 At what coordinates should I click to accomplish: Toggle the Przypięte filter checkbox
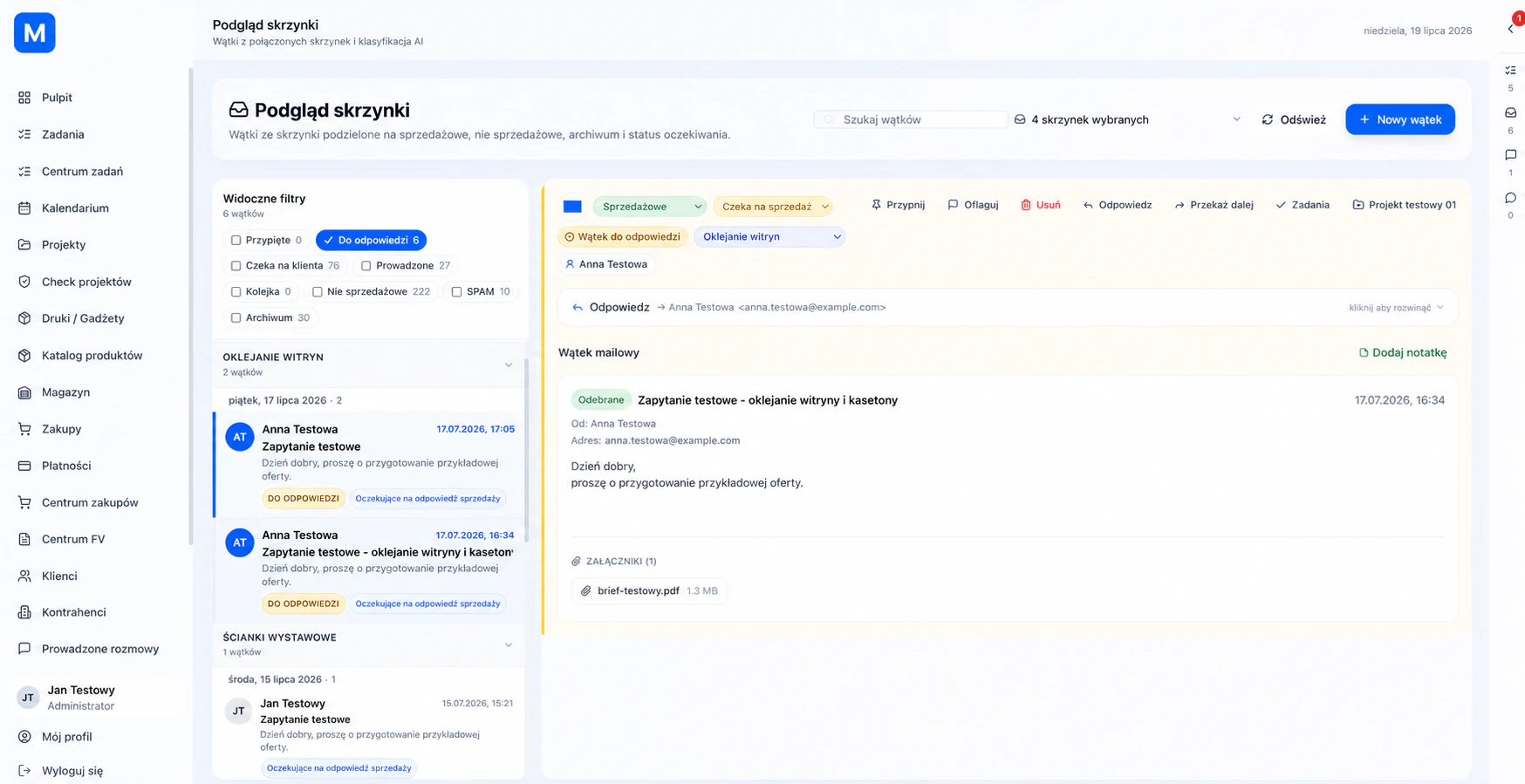coord(236,240)
